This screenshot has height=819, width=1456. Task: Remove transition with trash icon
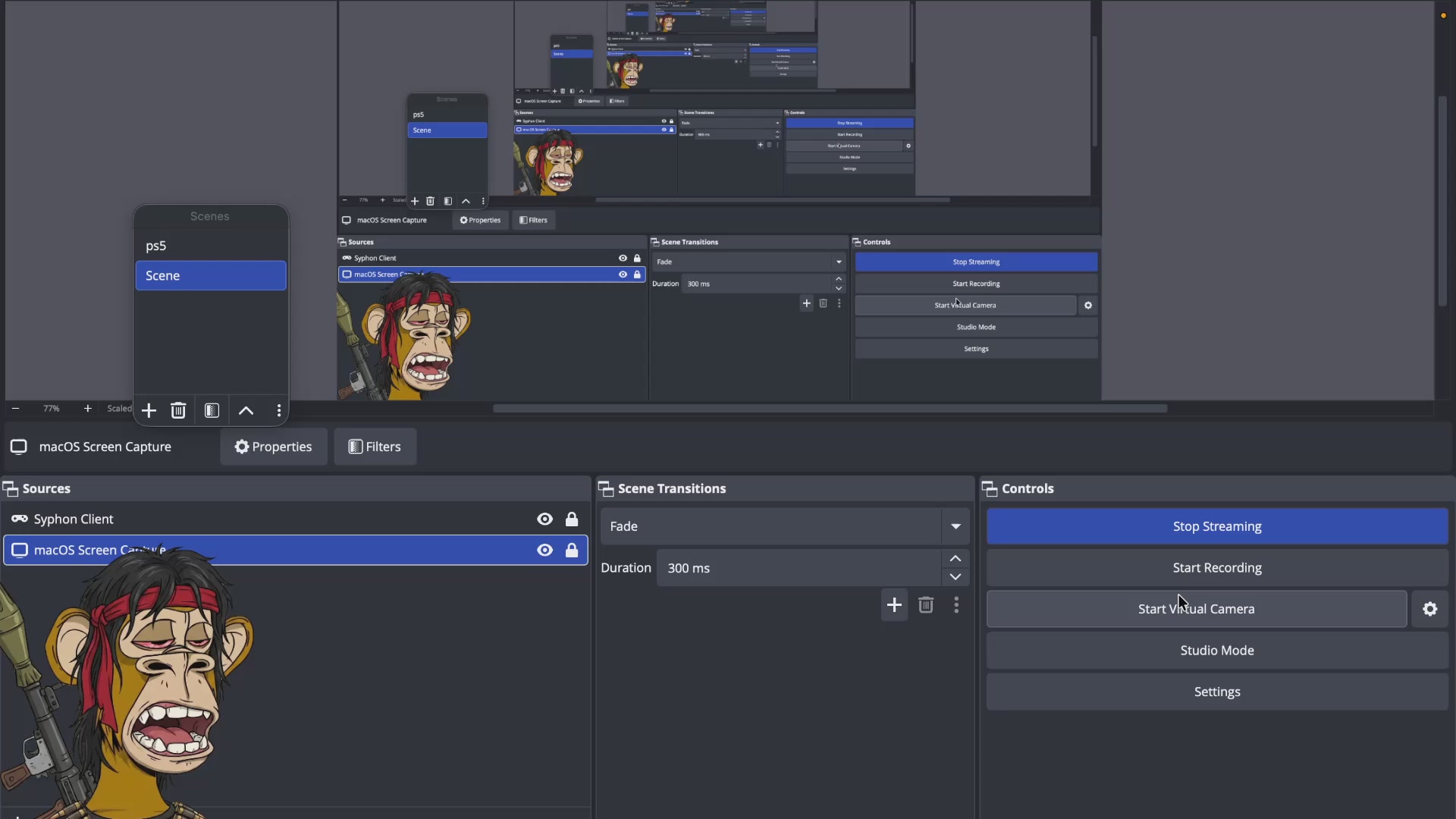coord(926,604)
